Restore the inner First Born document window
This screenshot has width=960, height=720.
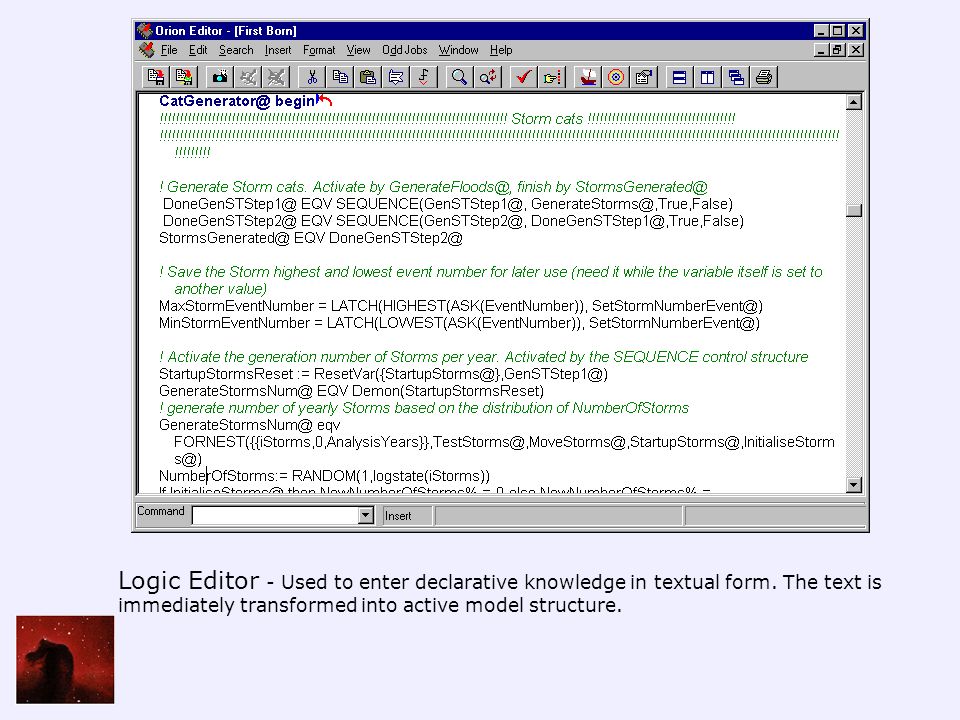[838, 50]
